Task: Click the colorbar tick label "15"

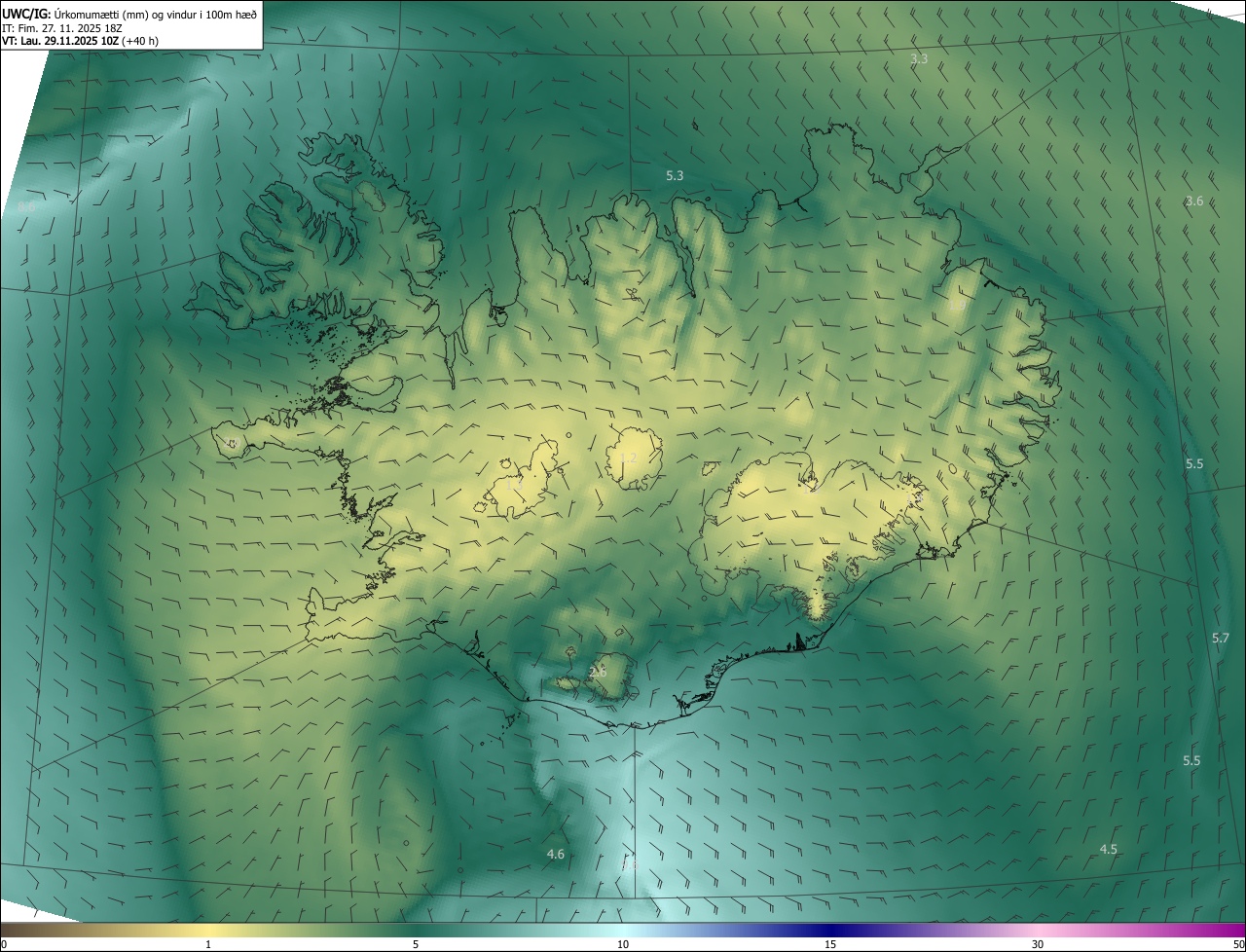Action: point(830,944)
